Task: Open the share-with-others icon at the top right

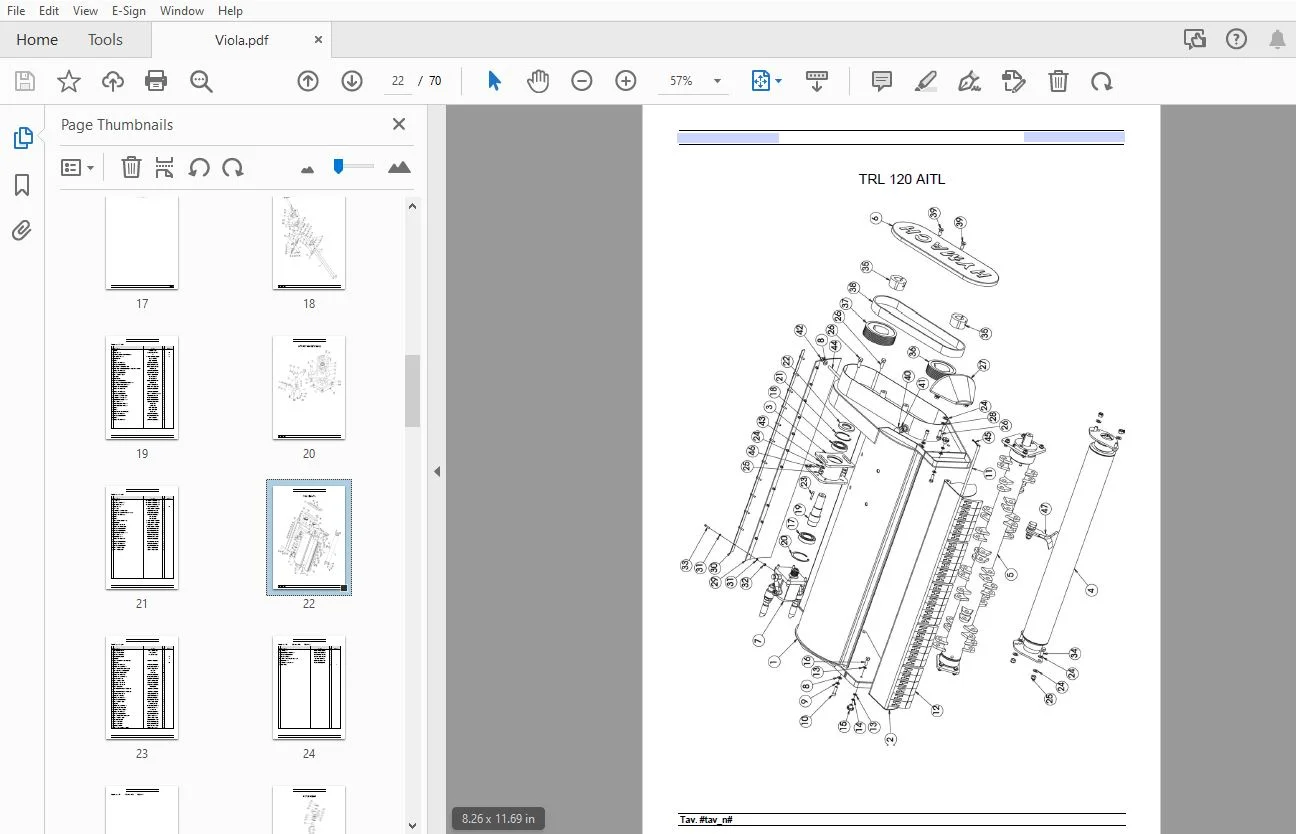Action: (x=1194, y=40)
